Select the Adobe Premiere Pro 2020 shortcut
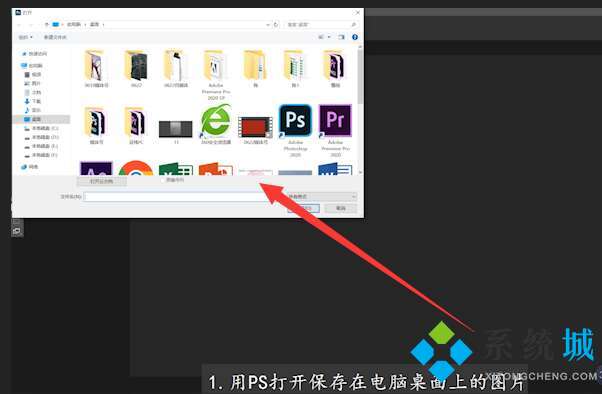Image resolution: width=602 pixels, height=394 pixels. coord(335,130)
